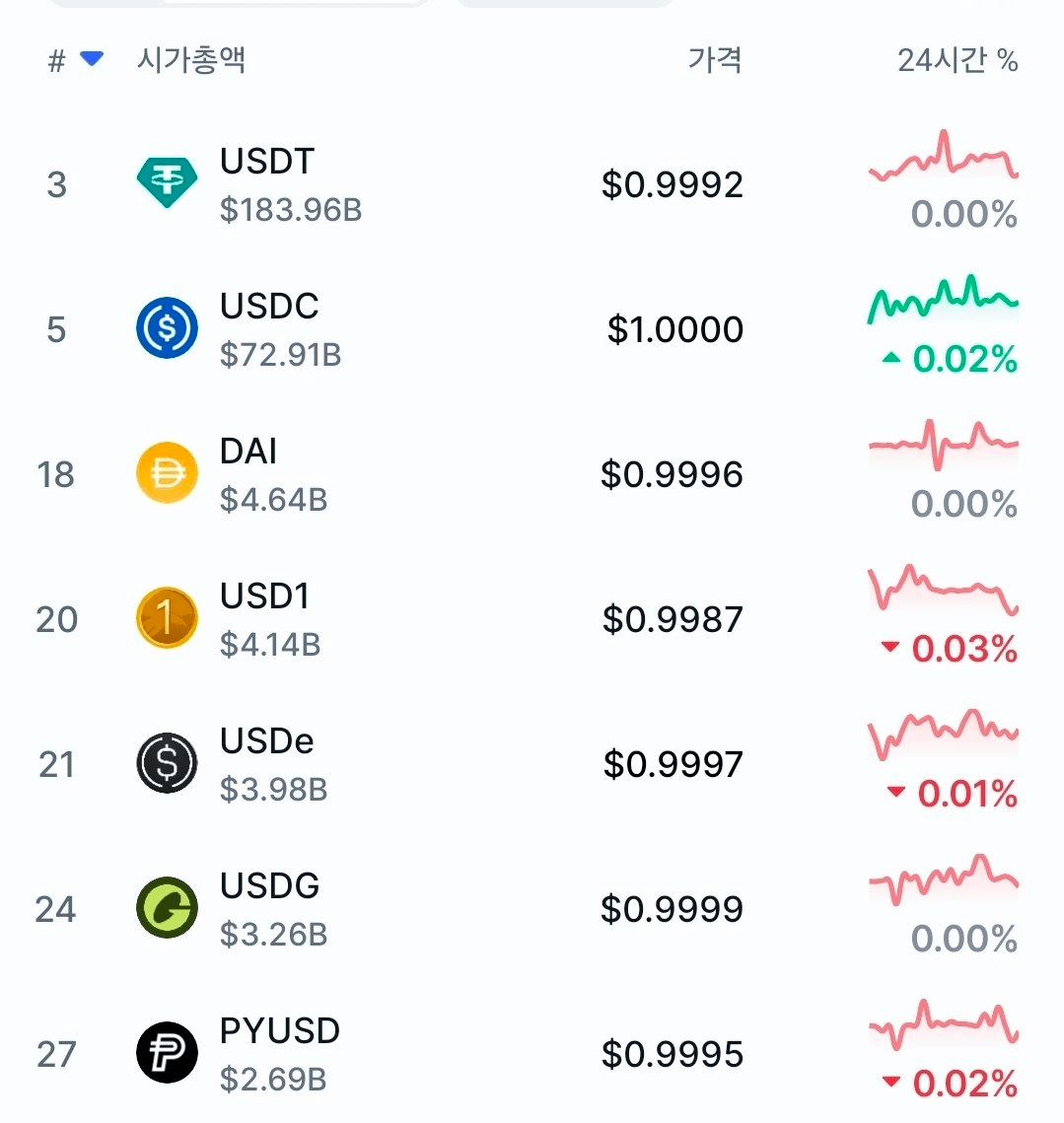This screenshot has height=1123, width=1064.
Task: Tap USDe's 0.01% decrease value
Action: [953, 794]
